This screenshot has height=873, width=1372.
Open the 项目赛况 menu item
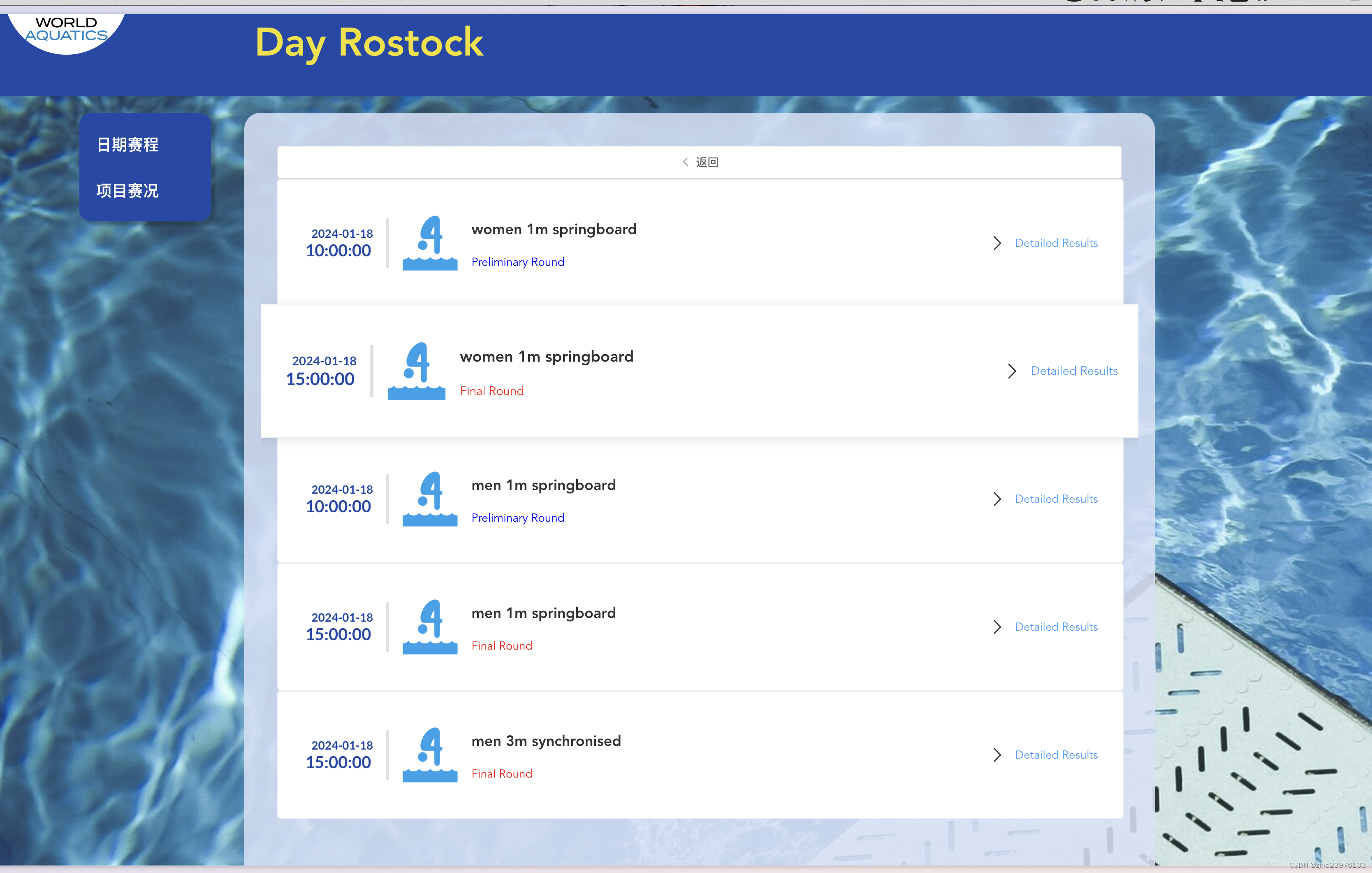(x=127, y=191)
